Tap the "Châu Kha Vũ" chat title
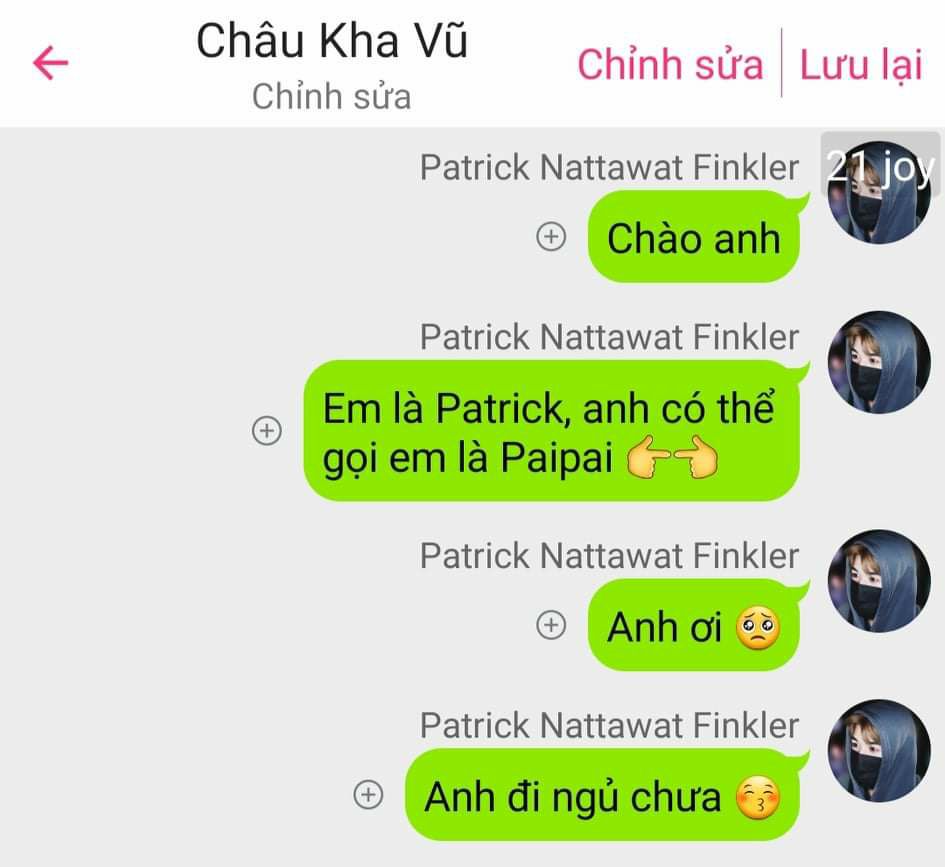The height and width of the screenshot is (867, 945). (332, 41)
